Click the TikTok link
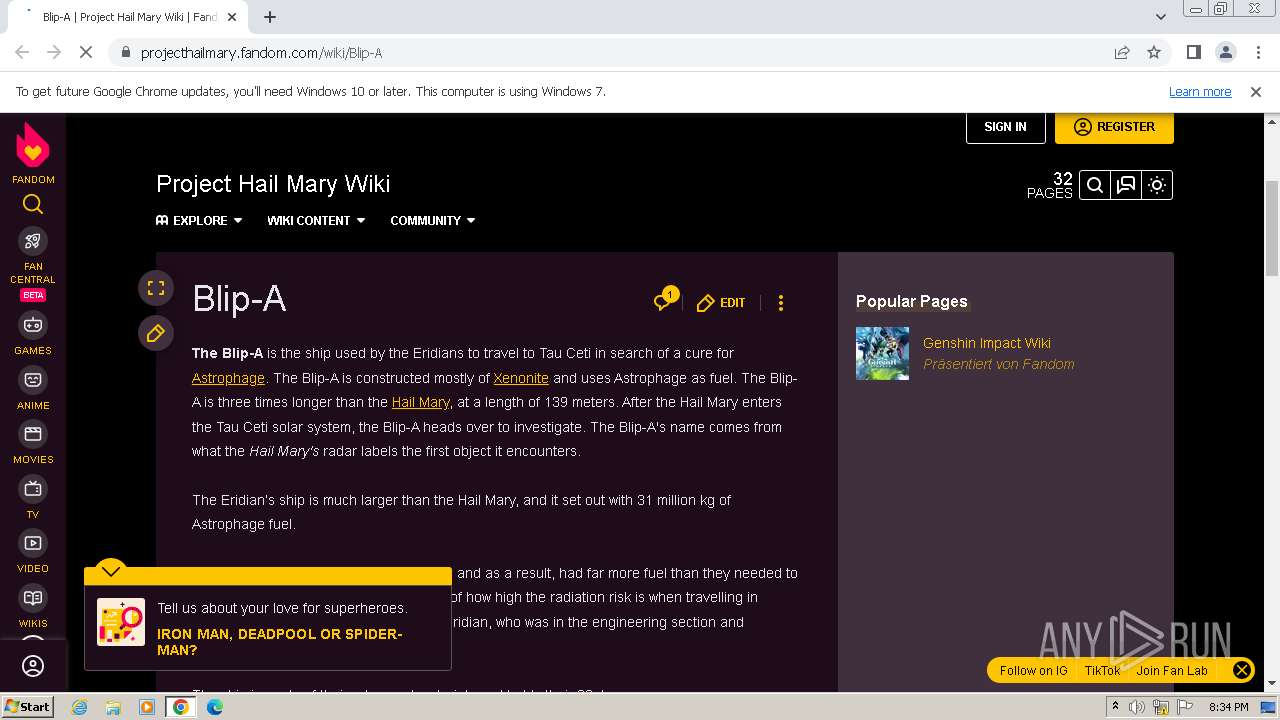The height and width of the screenshot is (720, 1280). coord(1102,671)
